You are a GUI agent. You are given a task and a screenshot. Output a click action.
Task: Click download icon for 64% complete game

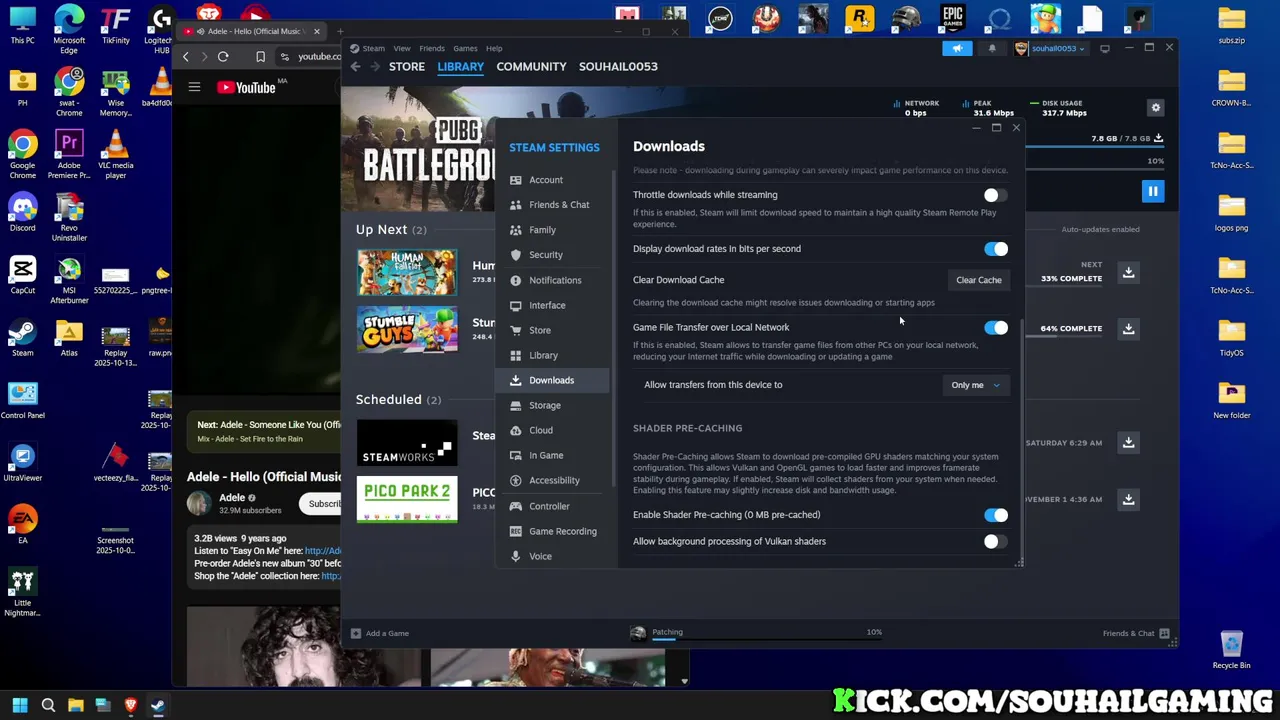pos(1128,328)
